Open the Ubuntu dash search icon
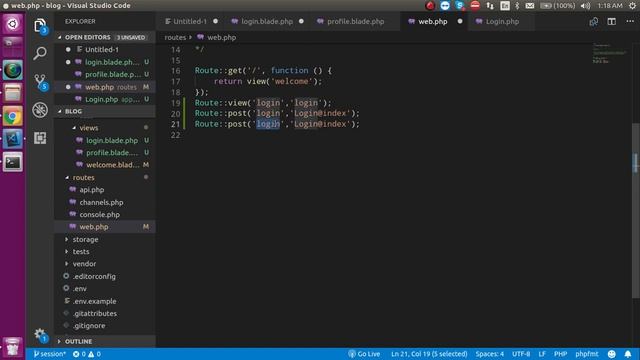Image resolution: width=640 pixels, height=360 pixels. pyautogui.click(x=13, y=24)
